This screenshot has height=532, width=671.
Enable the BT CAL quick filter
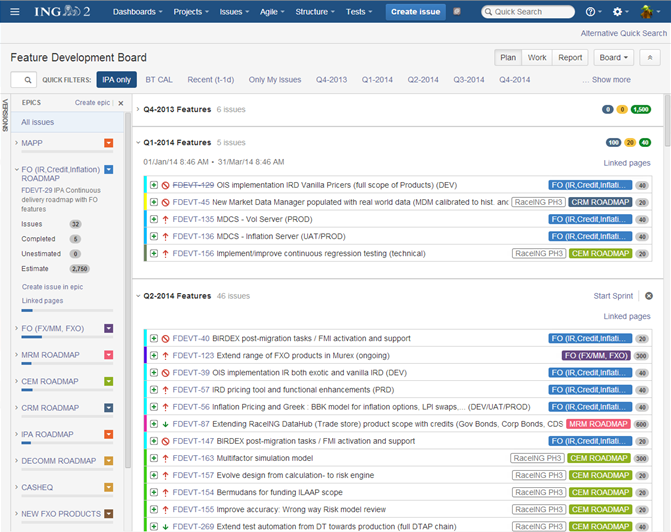point(159,80)
